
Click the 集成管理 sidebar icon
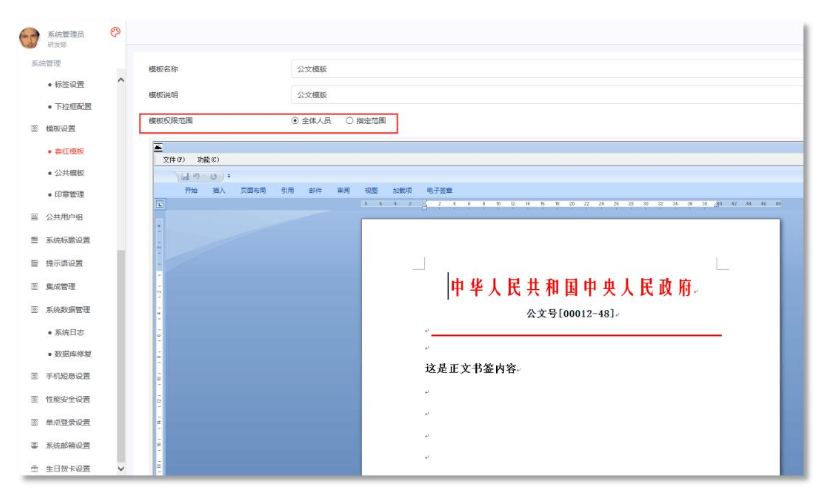point(34,286)
